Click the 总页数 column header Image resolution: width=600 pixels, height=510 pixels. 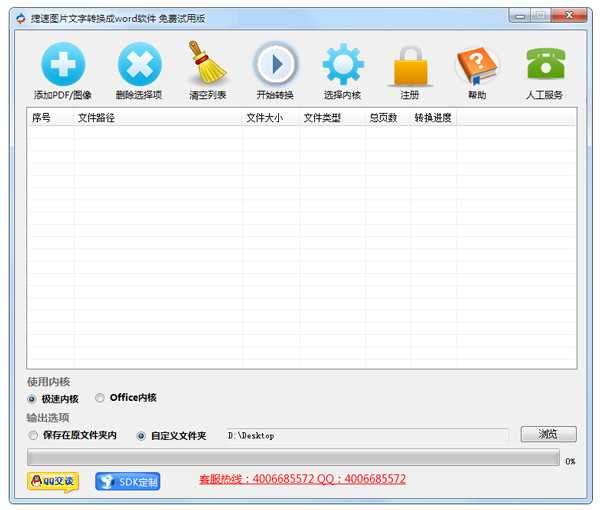(x=388, y=117)
